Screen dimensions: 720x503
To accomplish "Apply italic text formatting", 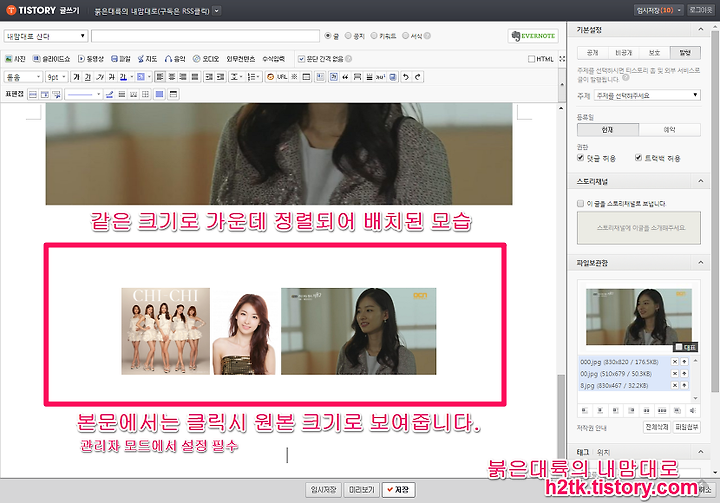I will [100, 77].
